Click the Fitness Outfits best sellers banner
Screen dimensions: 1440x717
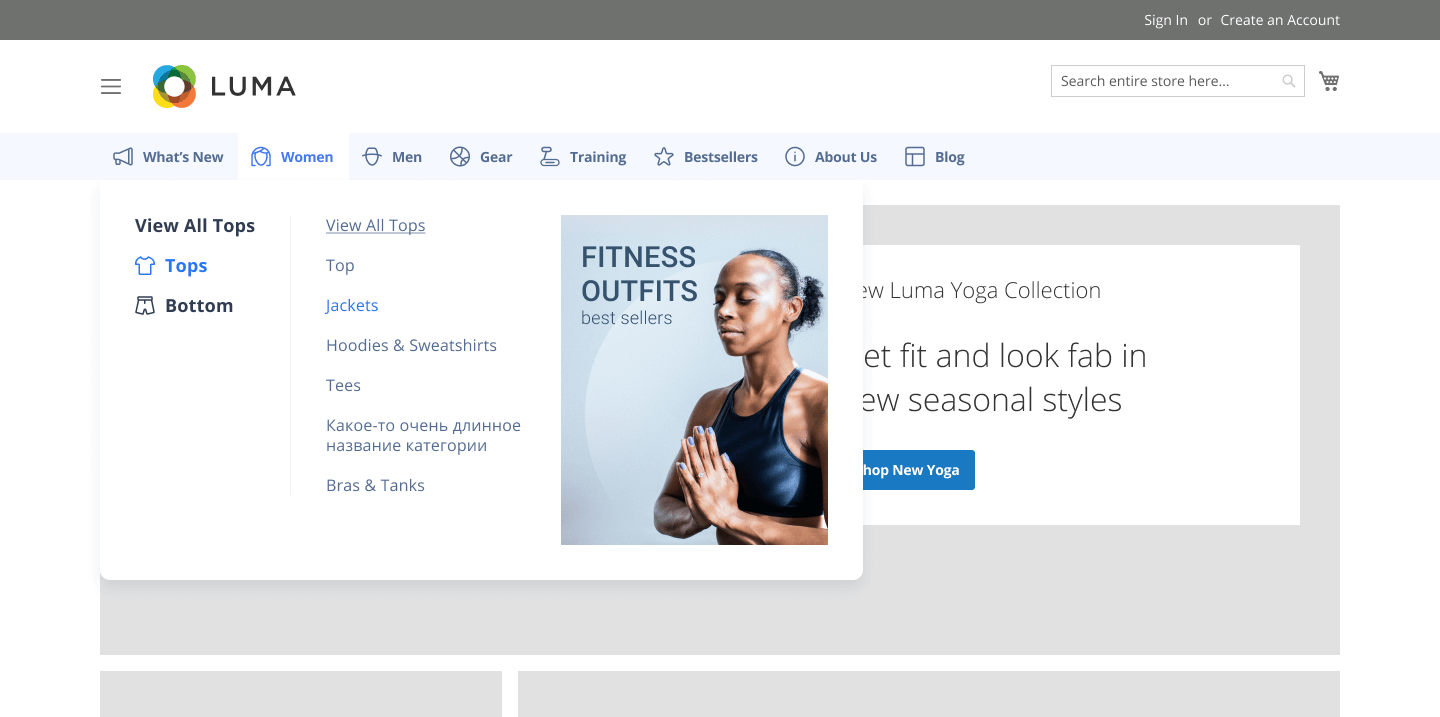694,380
